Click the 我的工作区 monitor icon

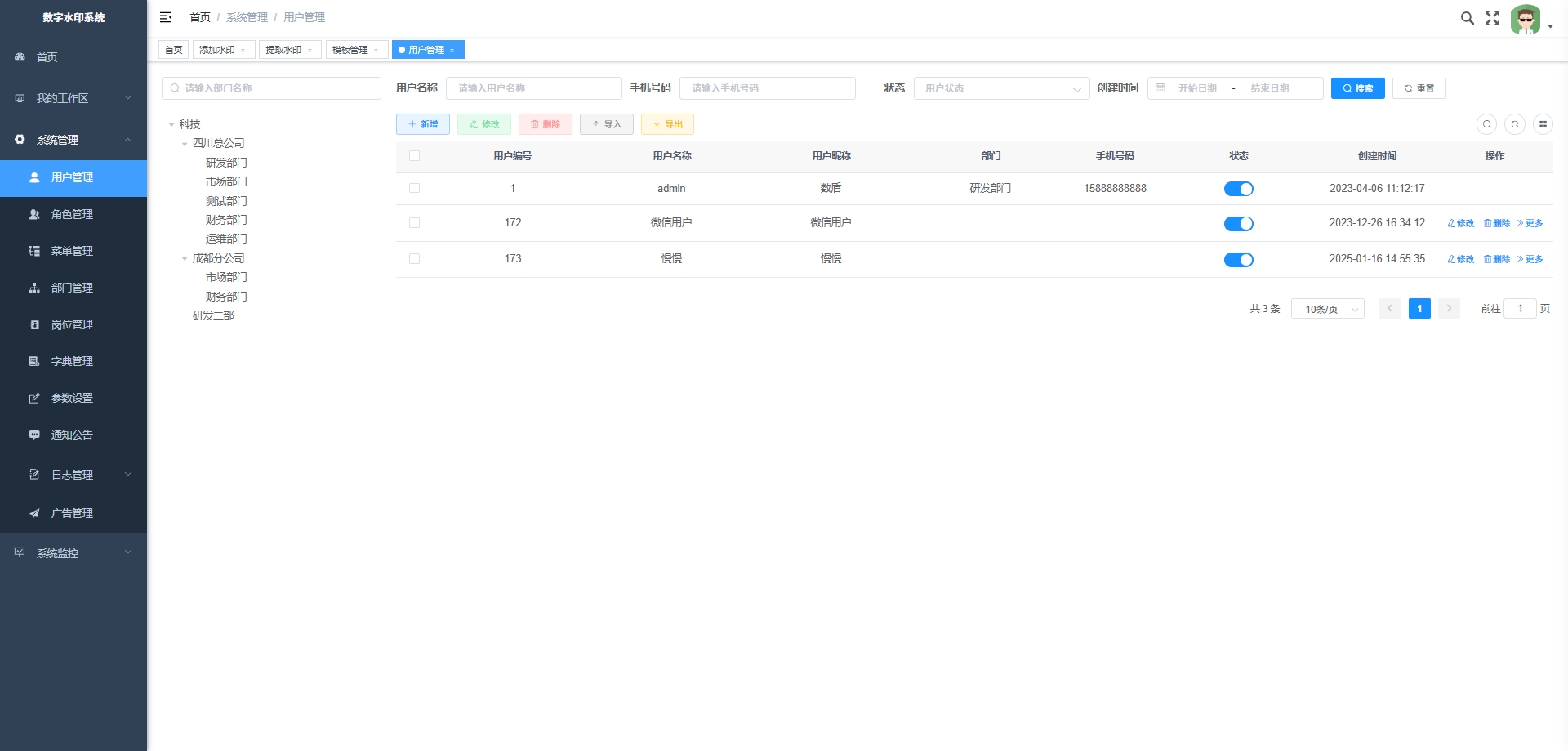point(20,98)
